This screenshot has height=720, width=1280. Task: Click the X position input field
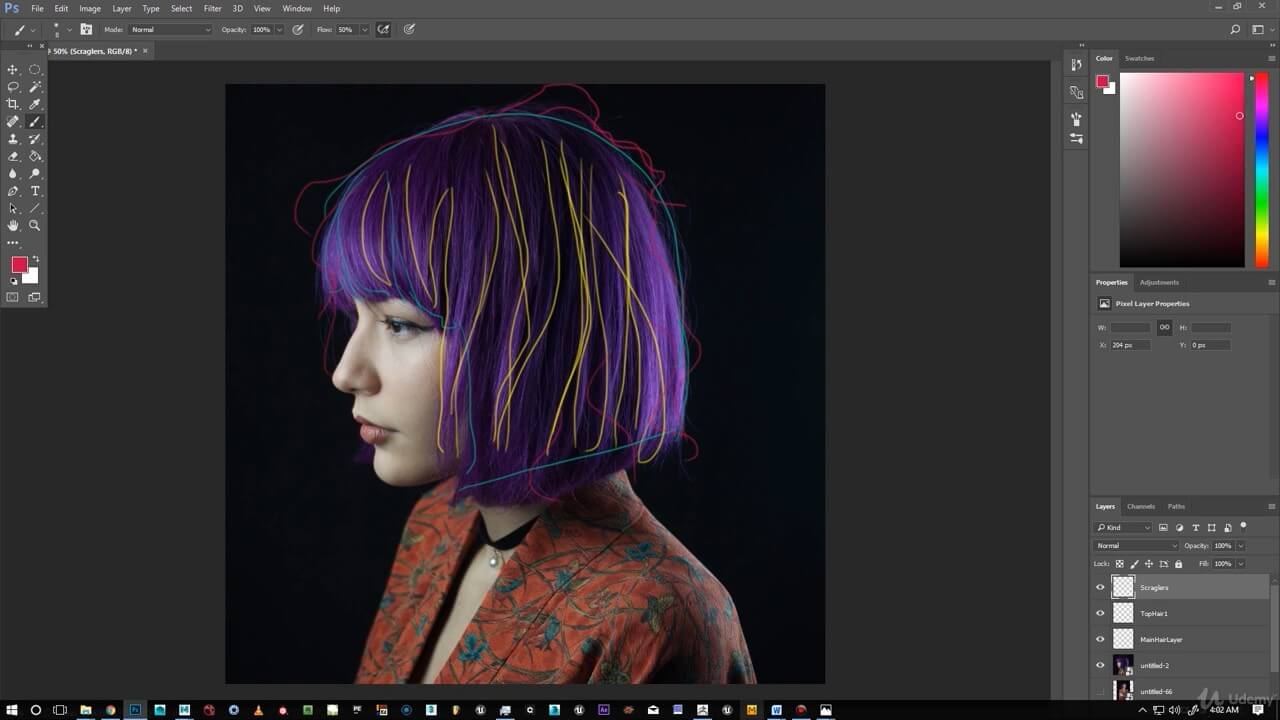pyautogui.click(x=1130, y=345)
